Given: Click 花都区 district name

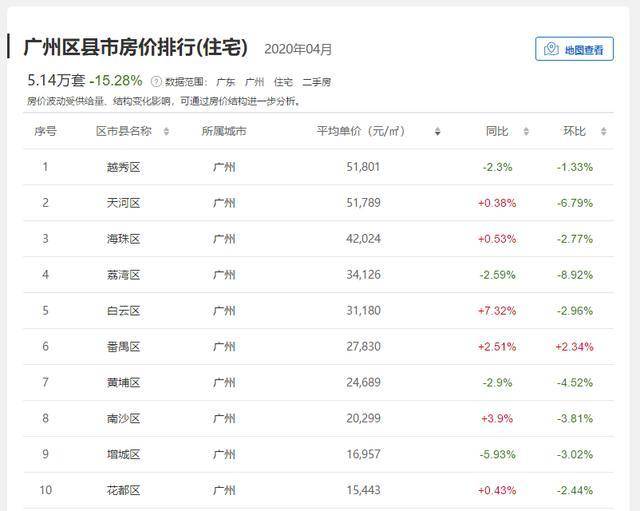Looking at the screenshot, I should click(x=124, y=491).
